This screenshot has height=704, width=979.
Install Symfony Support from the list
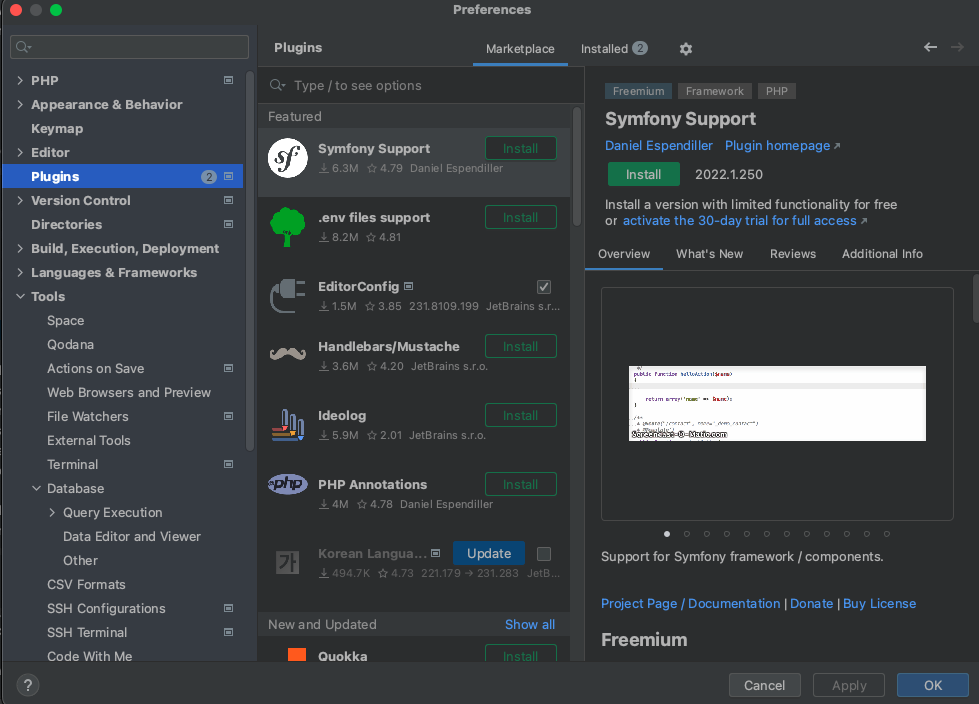[521, 149]
